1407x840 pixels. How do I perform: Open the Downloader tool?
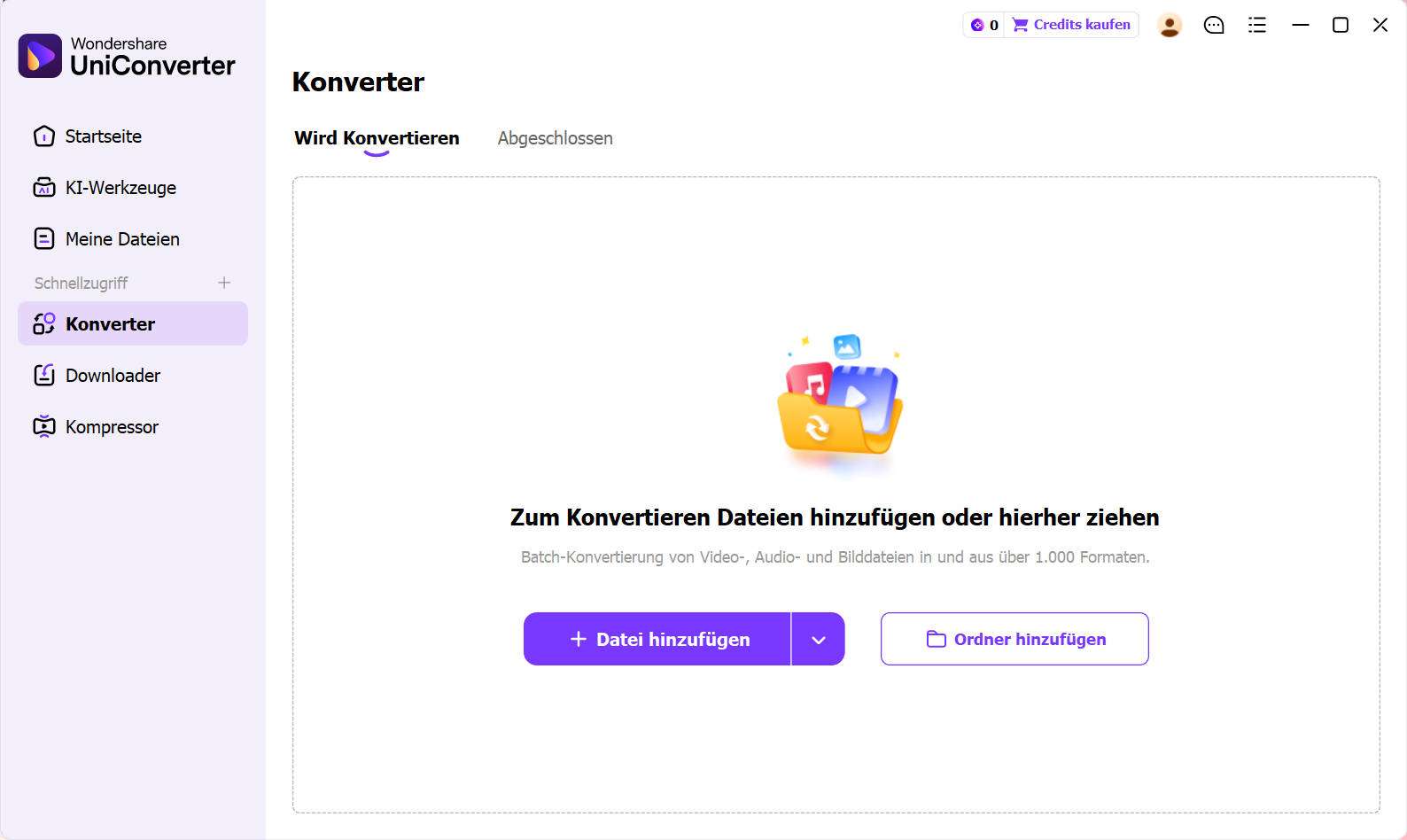(x=132, y=376)
